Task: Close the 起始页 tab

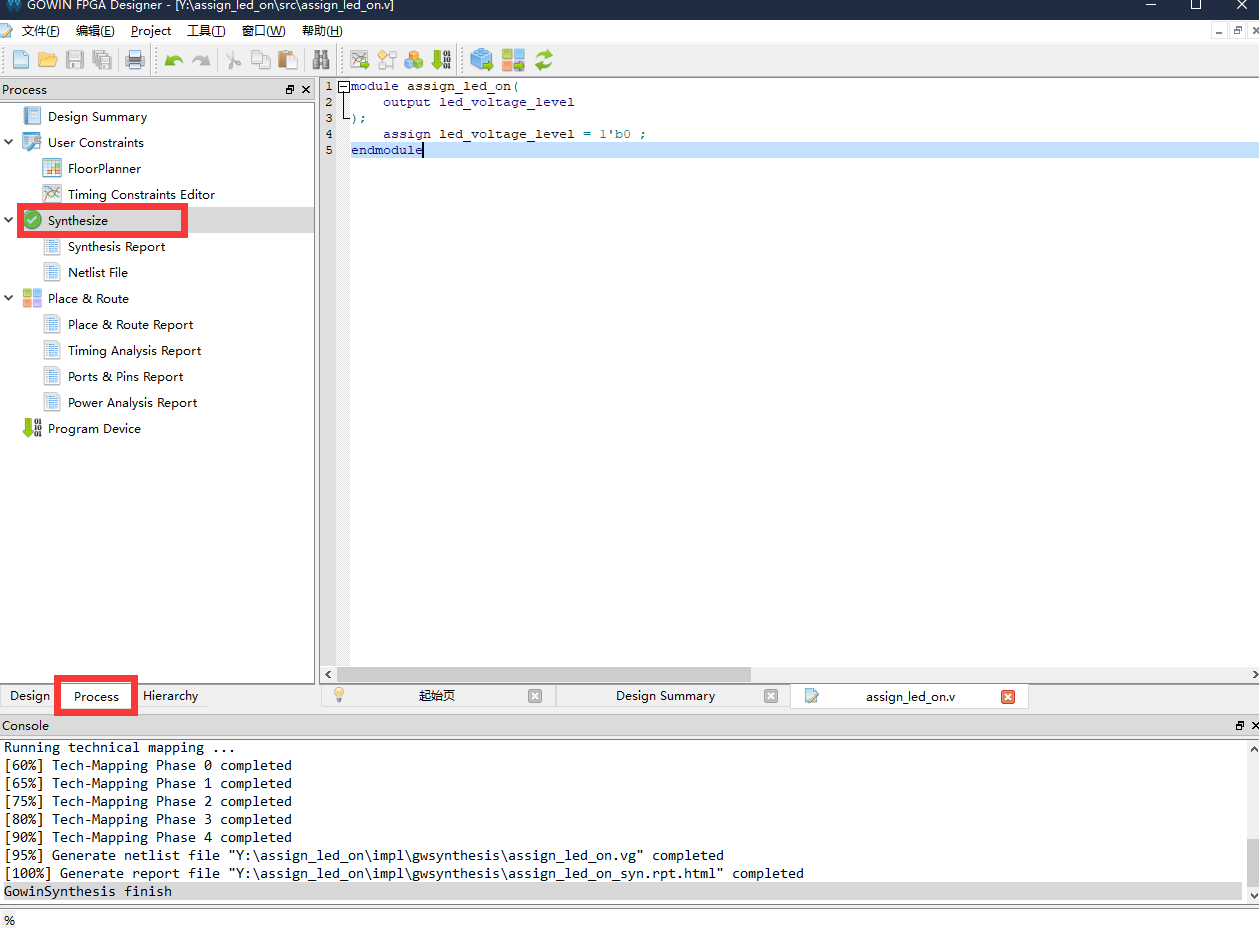Action: tap(535, 696)
